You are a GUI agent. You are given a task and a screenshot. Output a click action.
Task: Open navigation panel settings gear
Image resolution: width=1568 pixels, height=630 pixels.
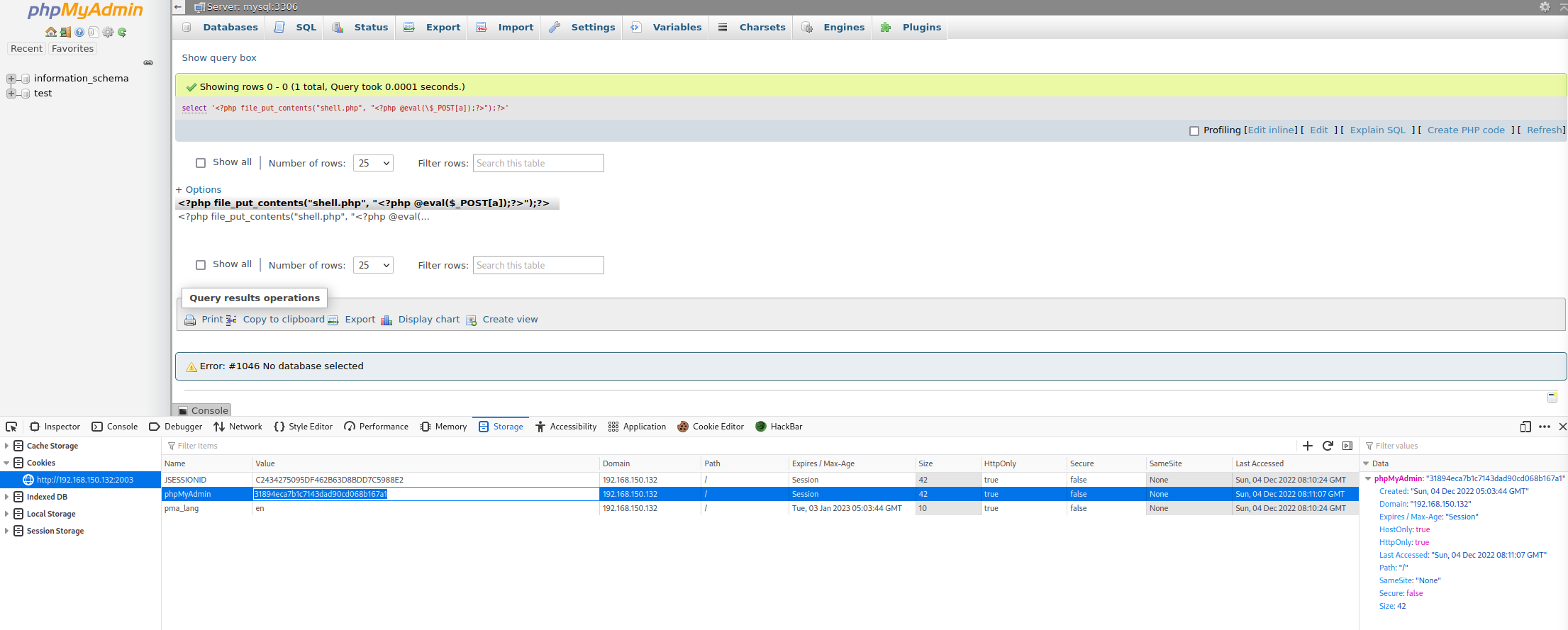pyautogui.click(x=108, y=32)
